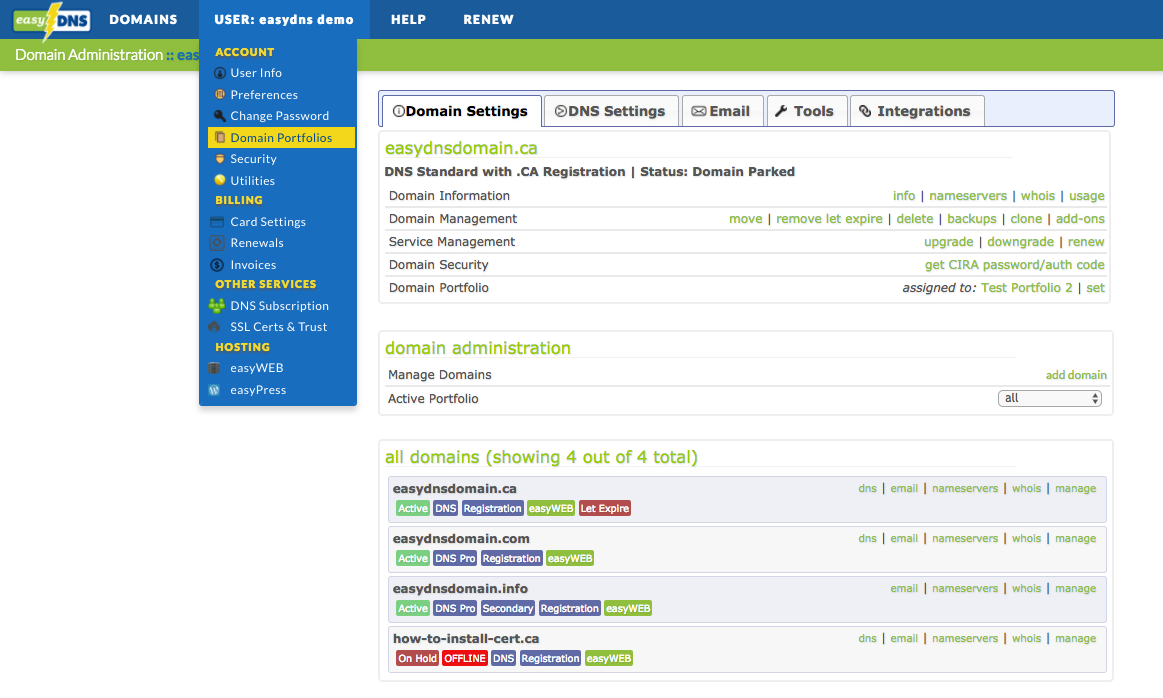This screenshot has height=698, width=1163.
Task: Click the remove let expire link
Action: 829,219
